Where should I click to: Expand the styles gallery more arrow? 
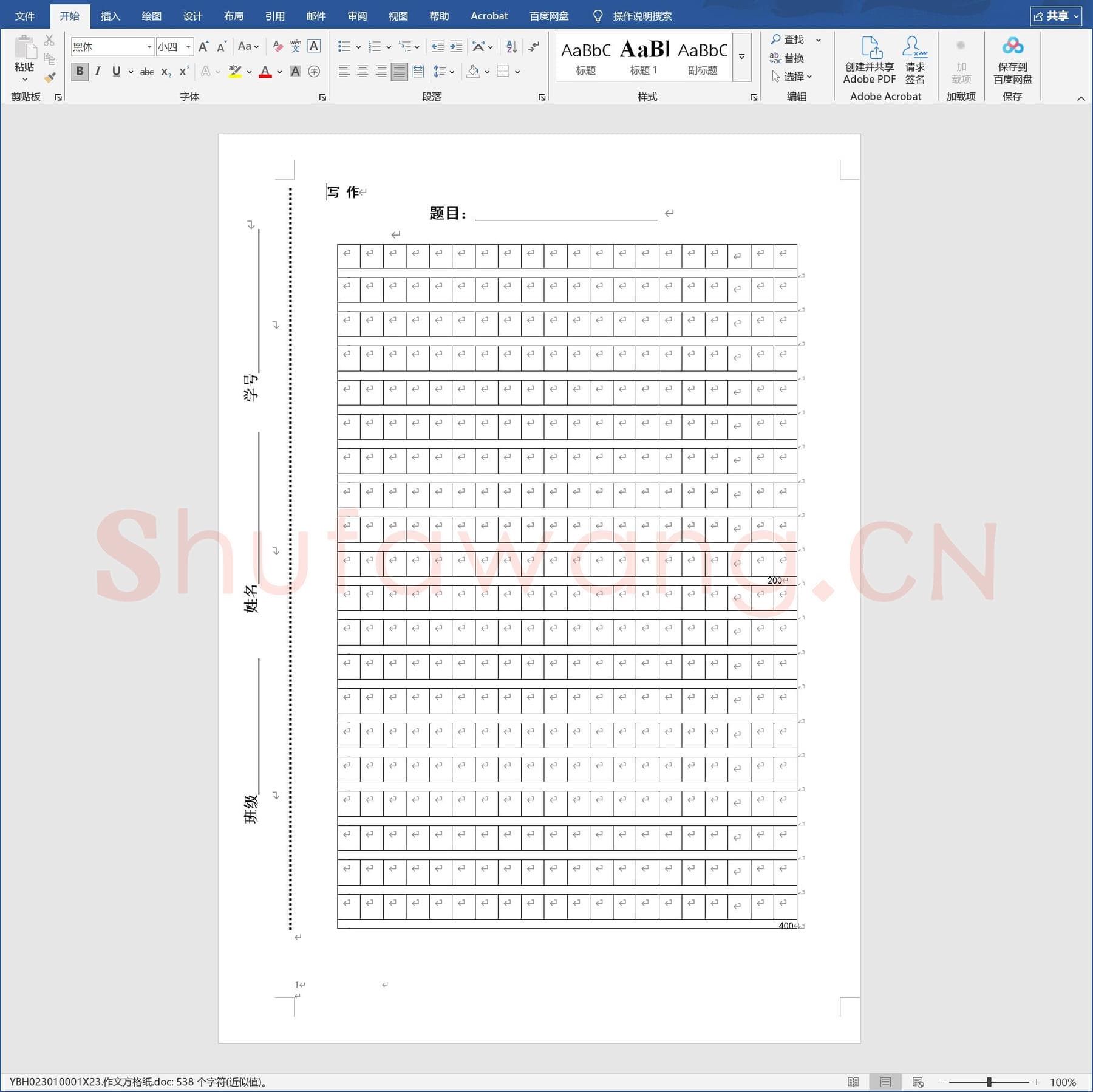(742, 57)
